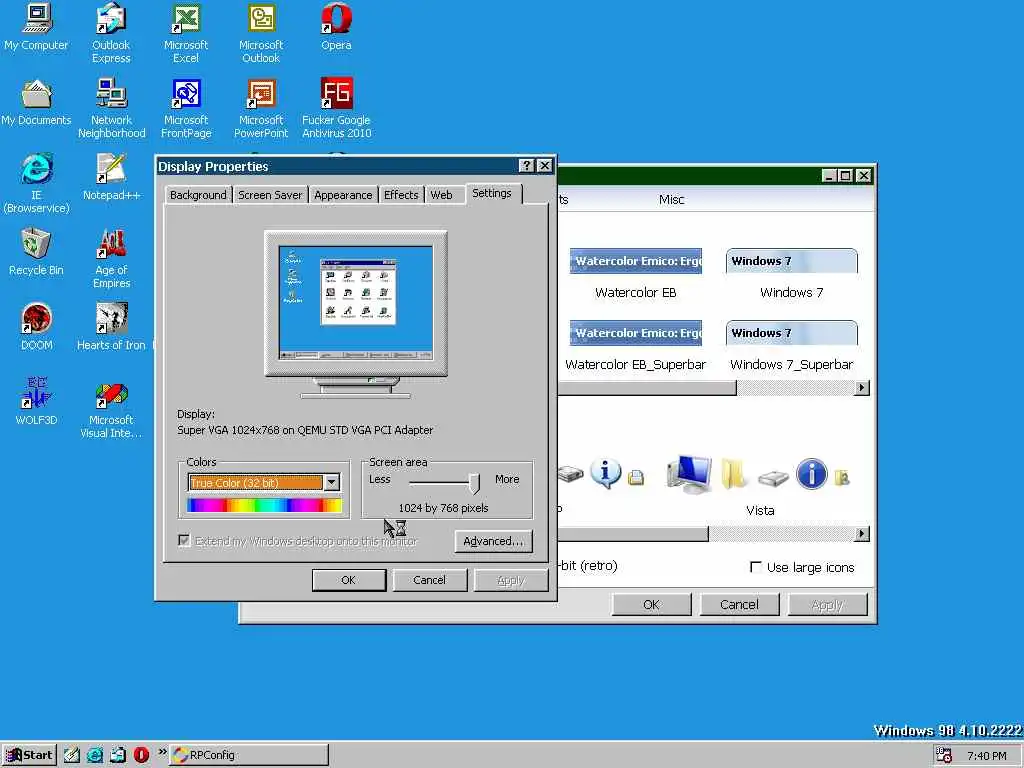Select the Vista icon set preview
The image size is (1024, 768).
pyautogui.click(x=760, y=483)
